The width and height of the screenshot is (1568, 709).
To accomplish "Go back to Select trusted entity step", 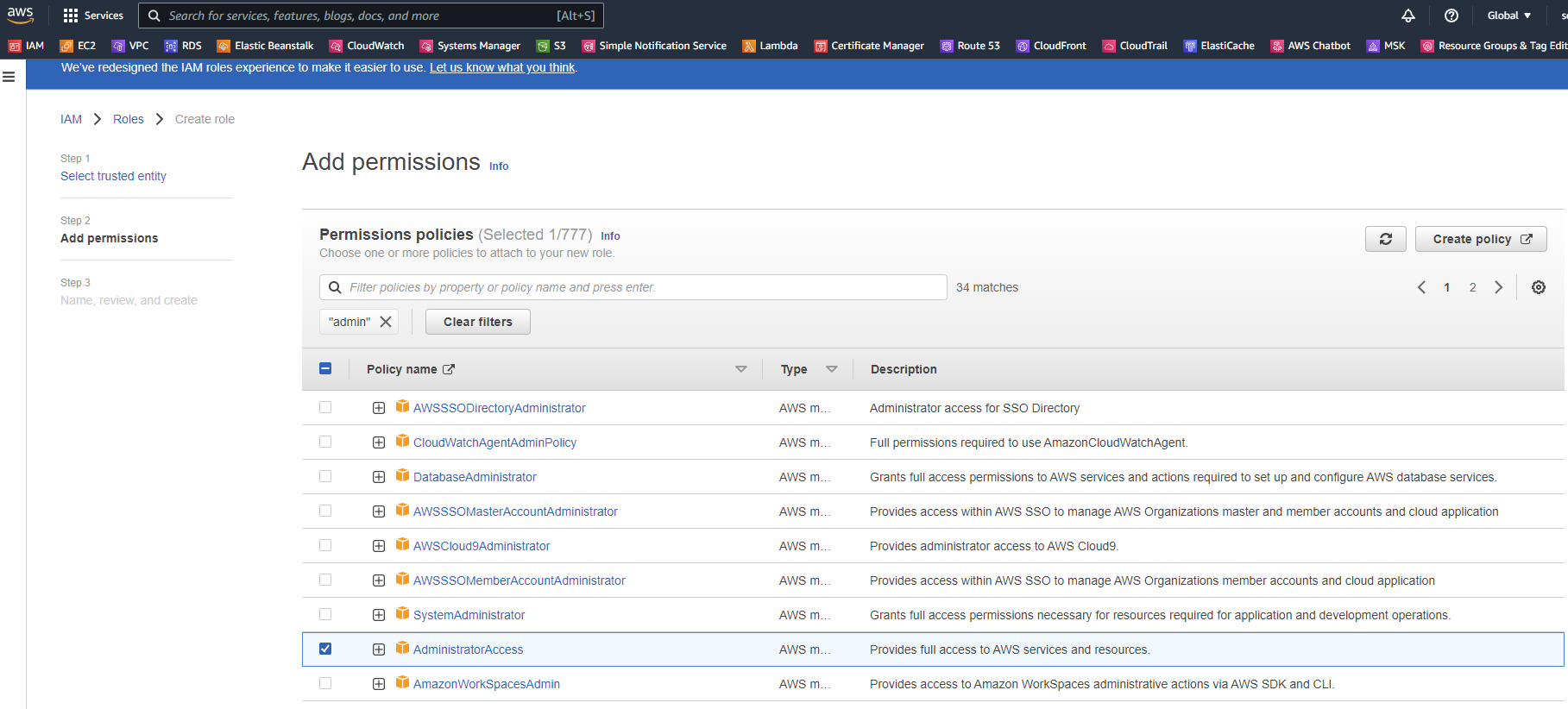I will coord(113,176).
